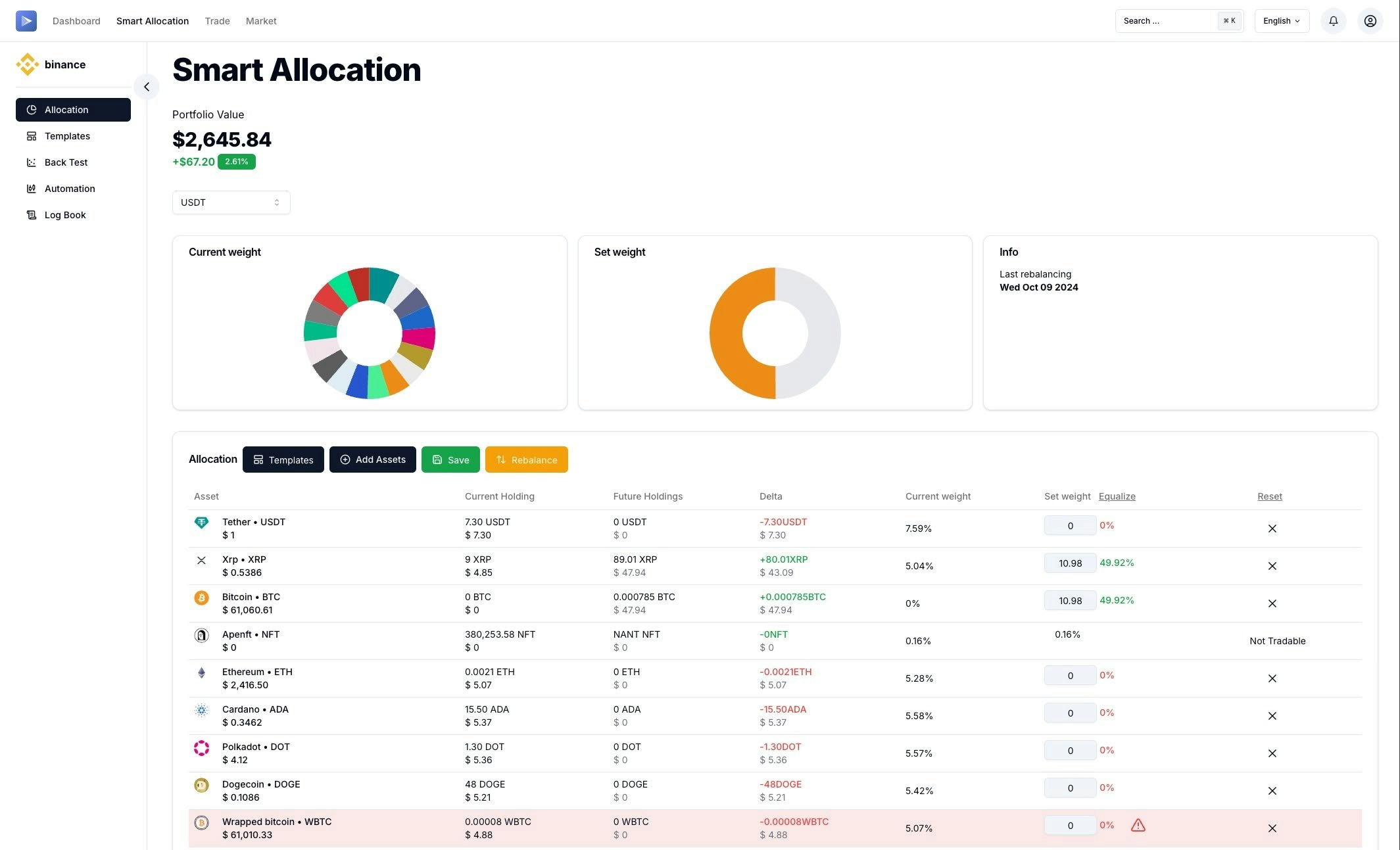Image resolution: width=1400 pixels, height=850 pixels.
Task: Click the notification bell icon
Action: pos(1333,21)
